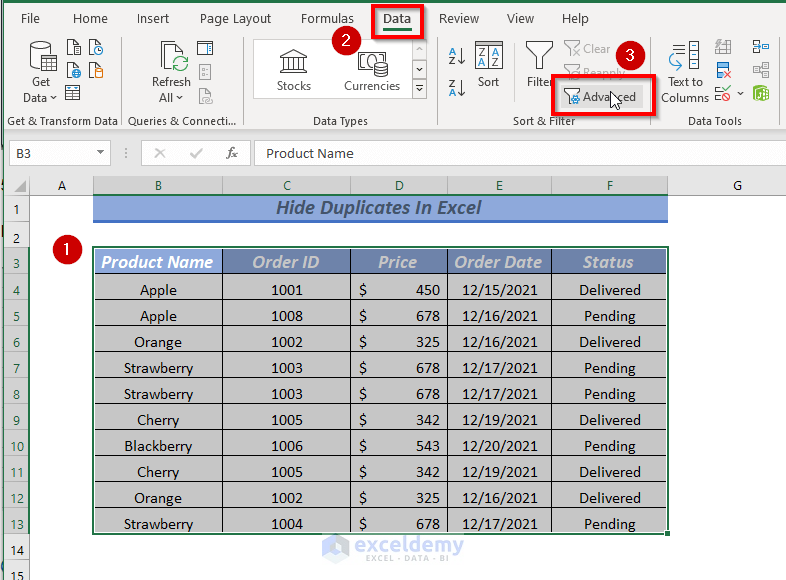This screenshot has width=786, height=580.
Task: Click Sort Z to A icon
Action: (x=457, y=87)
